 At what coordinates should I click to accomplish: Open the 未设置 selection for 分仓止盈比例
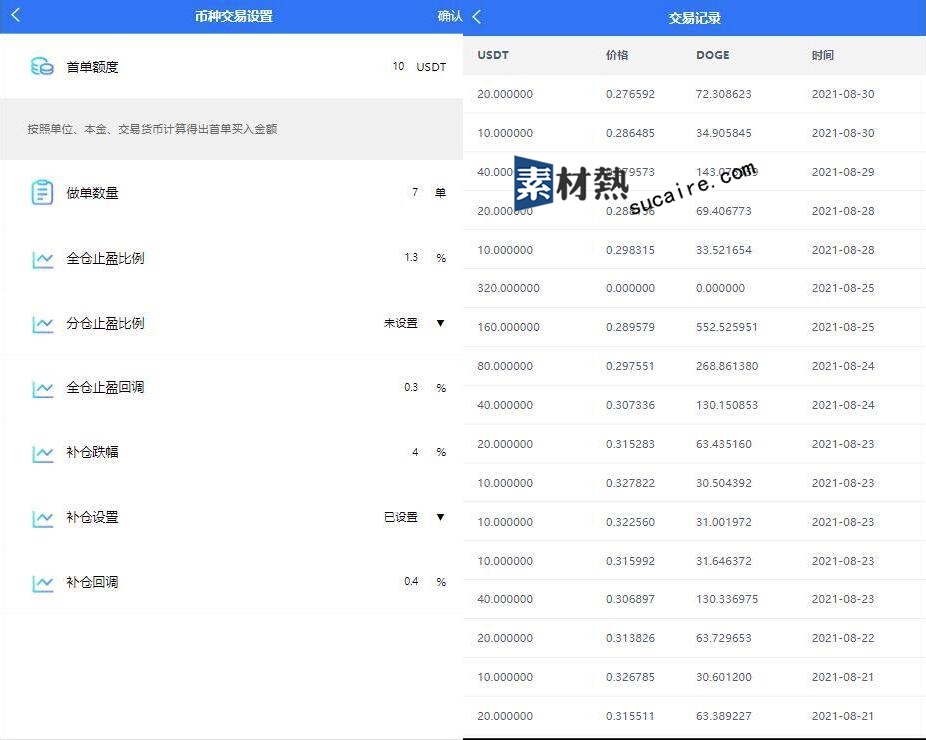400,323
